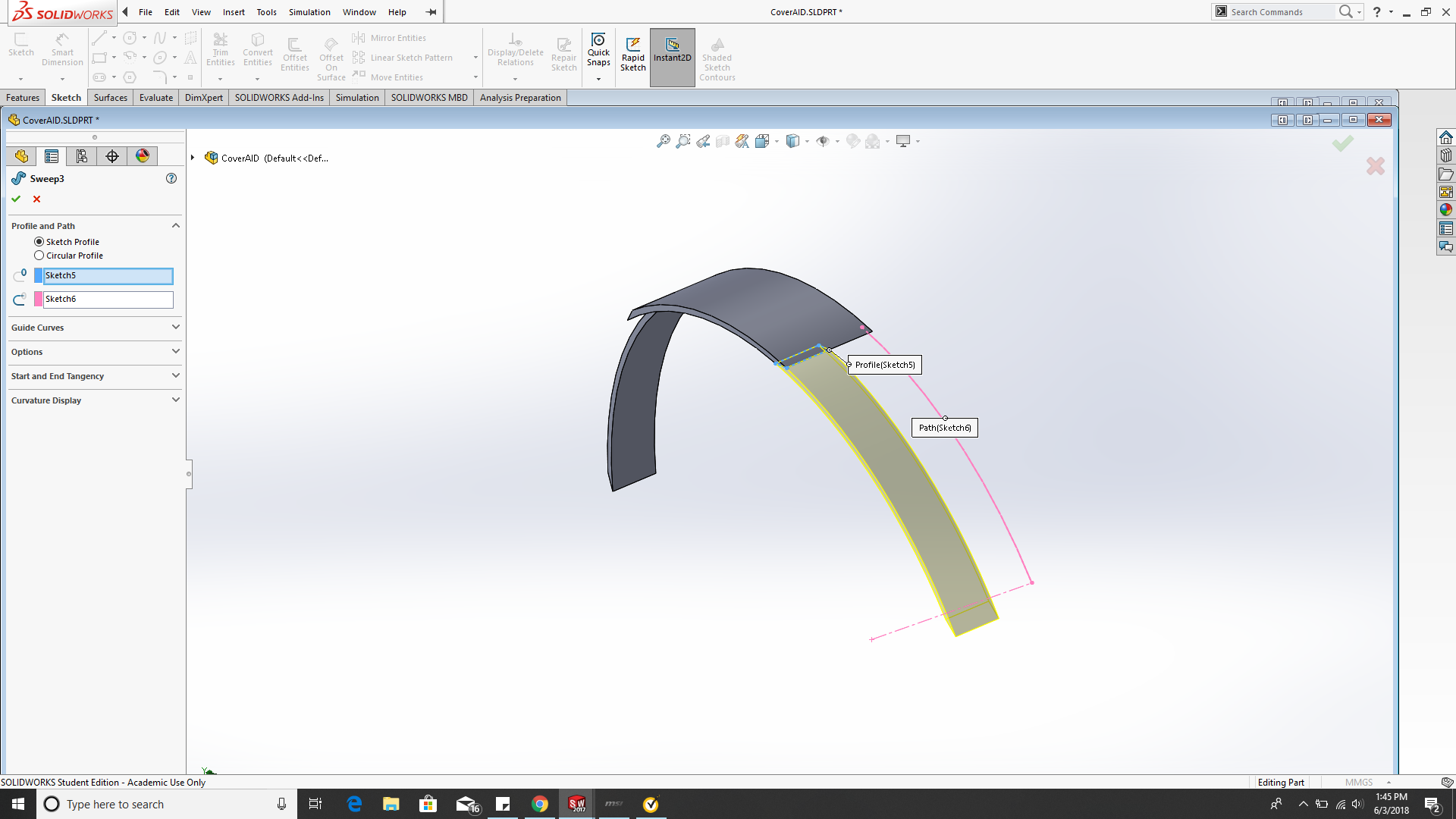
Task: Select the Sketch6 path field
Action: coord(108,299)
